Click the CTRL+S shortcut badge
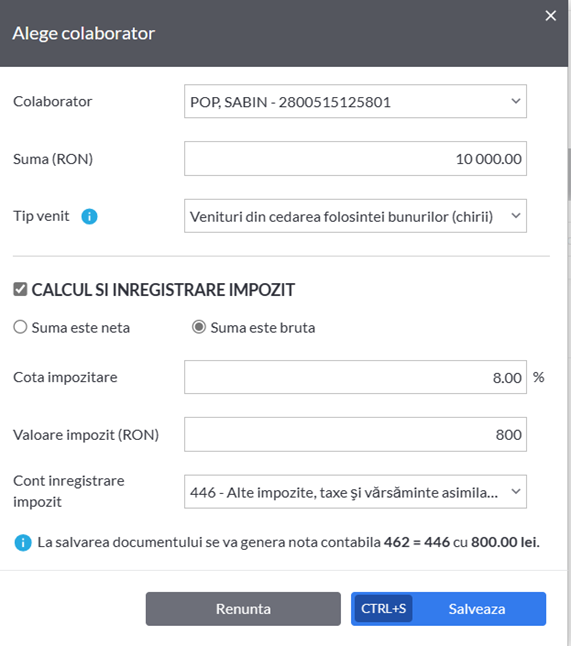This screenshot has height=646, width=571. 384,609
